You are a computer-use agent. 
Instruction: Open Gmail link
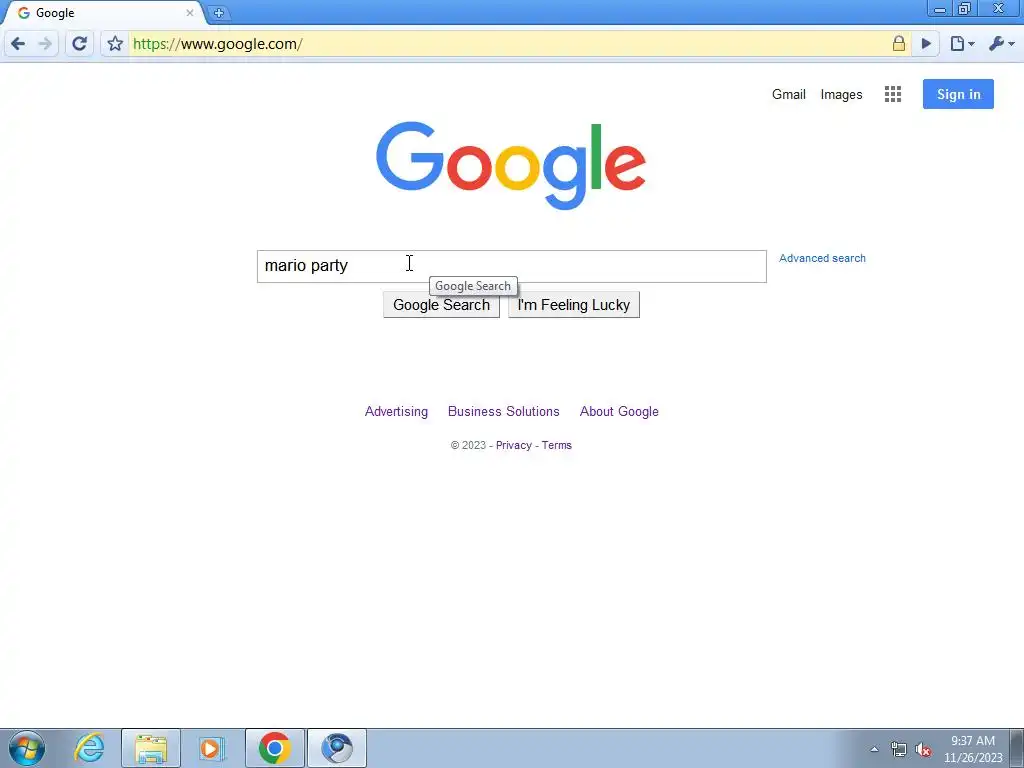[x=788, y=95]
